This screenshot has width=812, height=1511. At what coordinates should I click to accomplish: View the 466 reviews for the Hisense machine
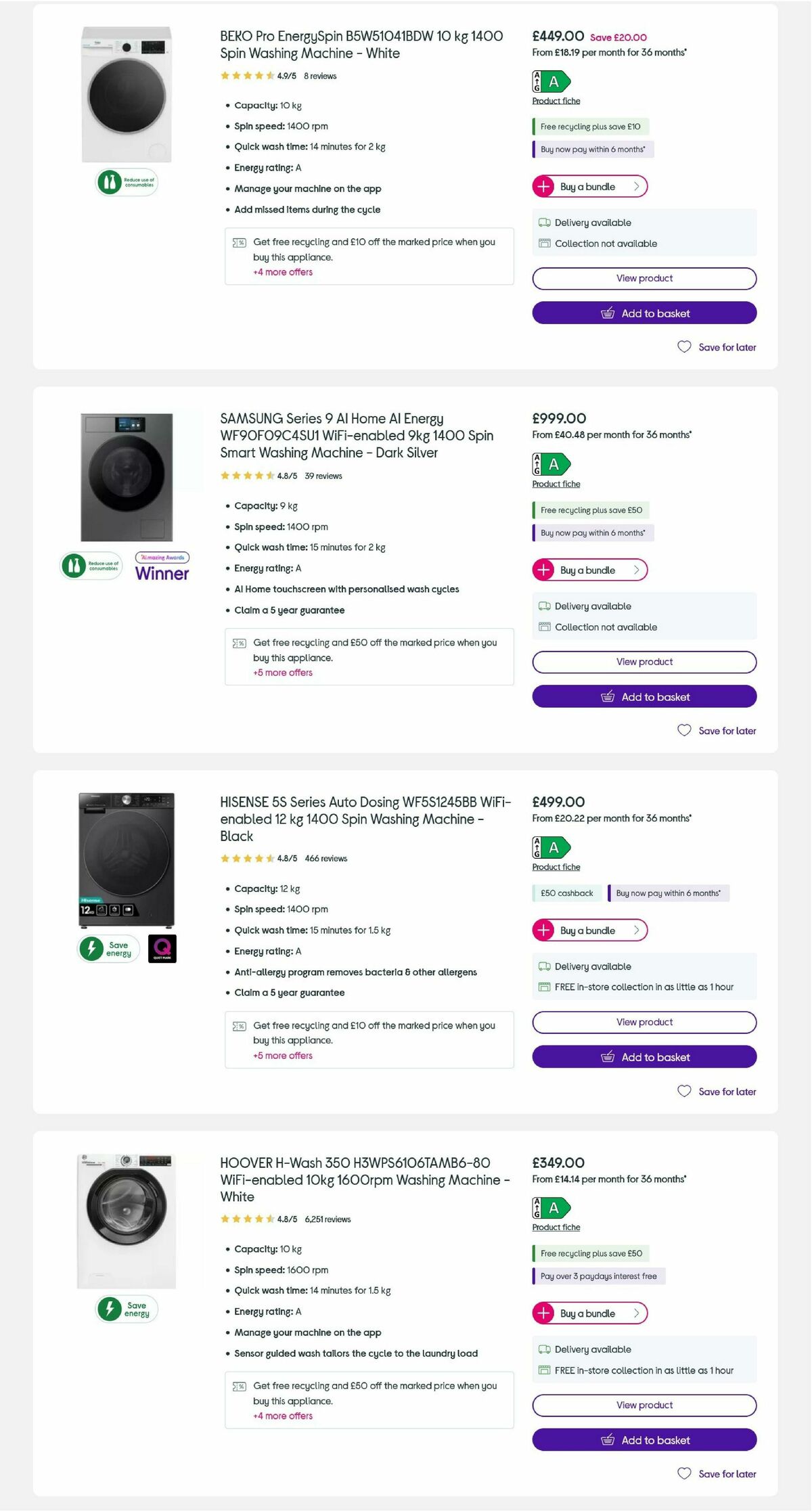click(x=325, y=858)
